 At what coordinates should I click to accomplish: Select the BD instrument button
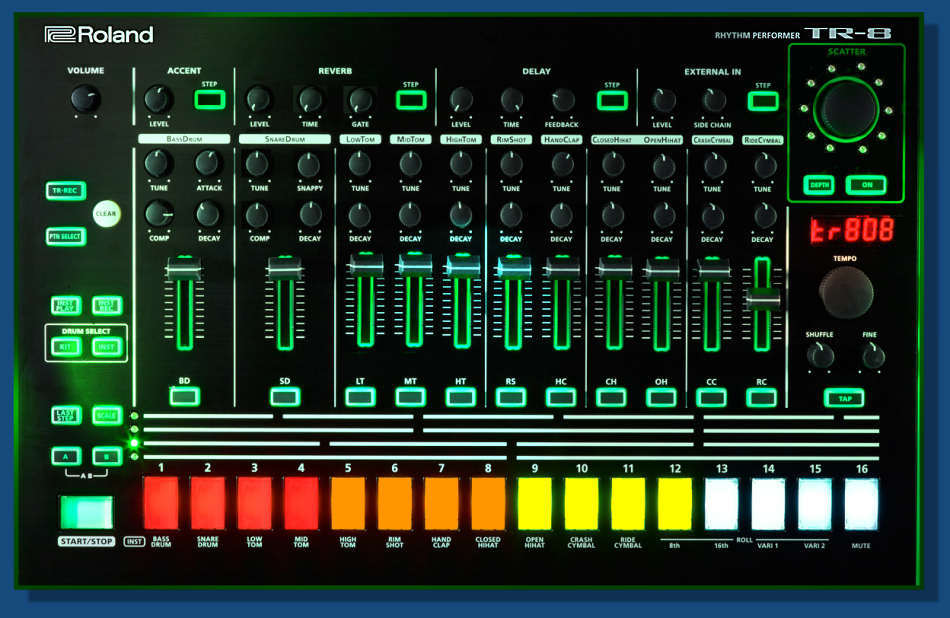pyautogui.click(x=184, y=396)
